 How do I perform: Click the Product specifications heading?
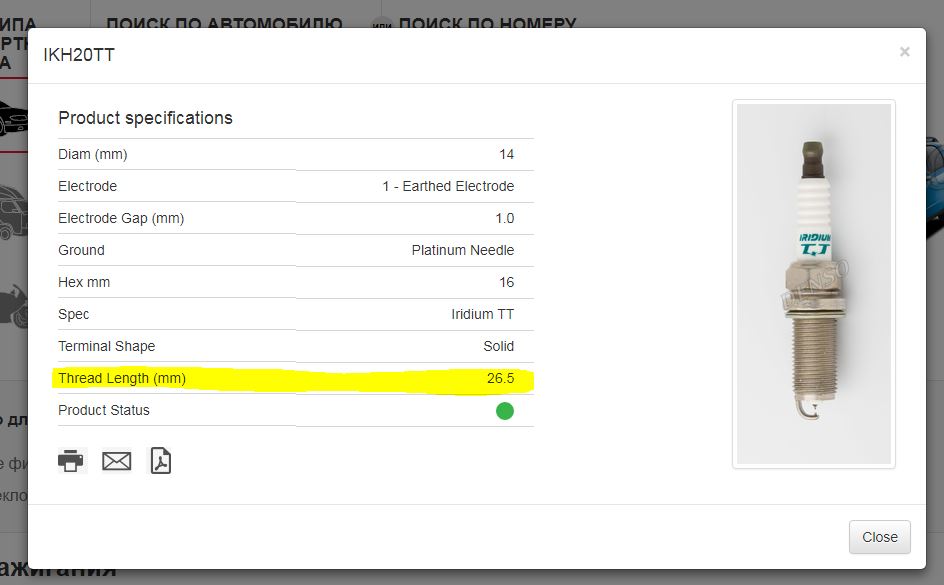coord(145,118)
